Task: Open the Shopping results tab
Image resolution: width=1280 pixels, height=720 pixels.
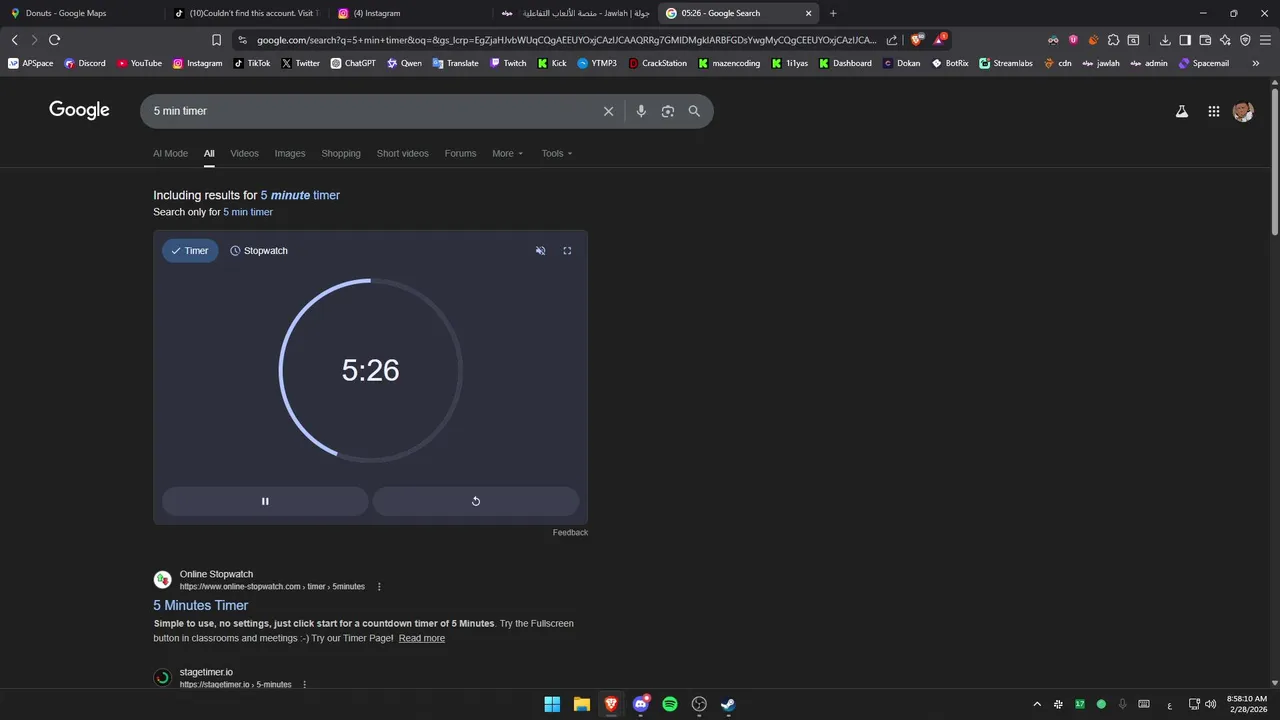Action: (341, 154)
